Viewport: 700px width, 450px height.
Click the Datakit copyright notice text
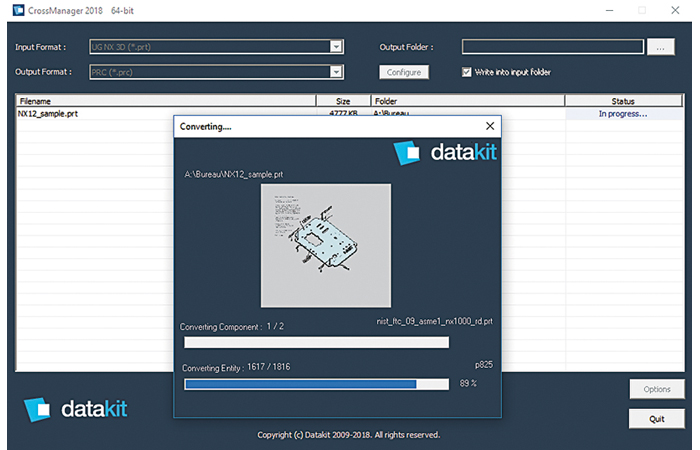(x=349, y=435)
